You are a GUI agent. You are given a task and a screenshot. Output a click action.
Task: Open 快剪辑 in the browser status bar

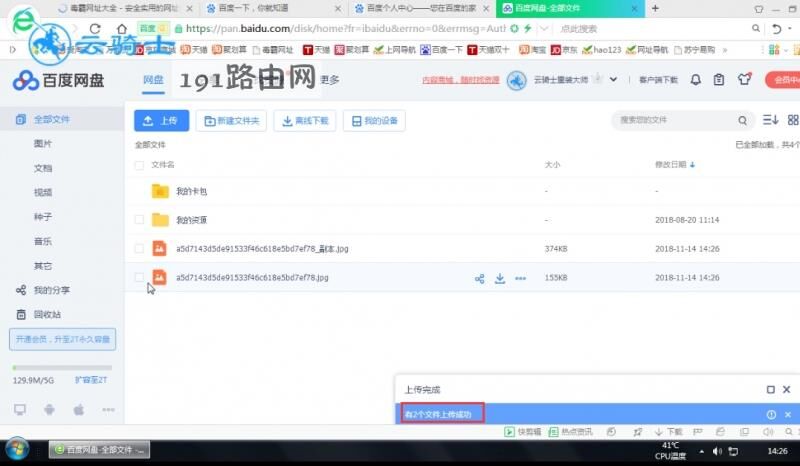[522, 432]
